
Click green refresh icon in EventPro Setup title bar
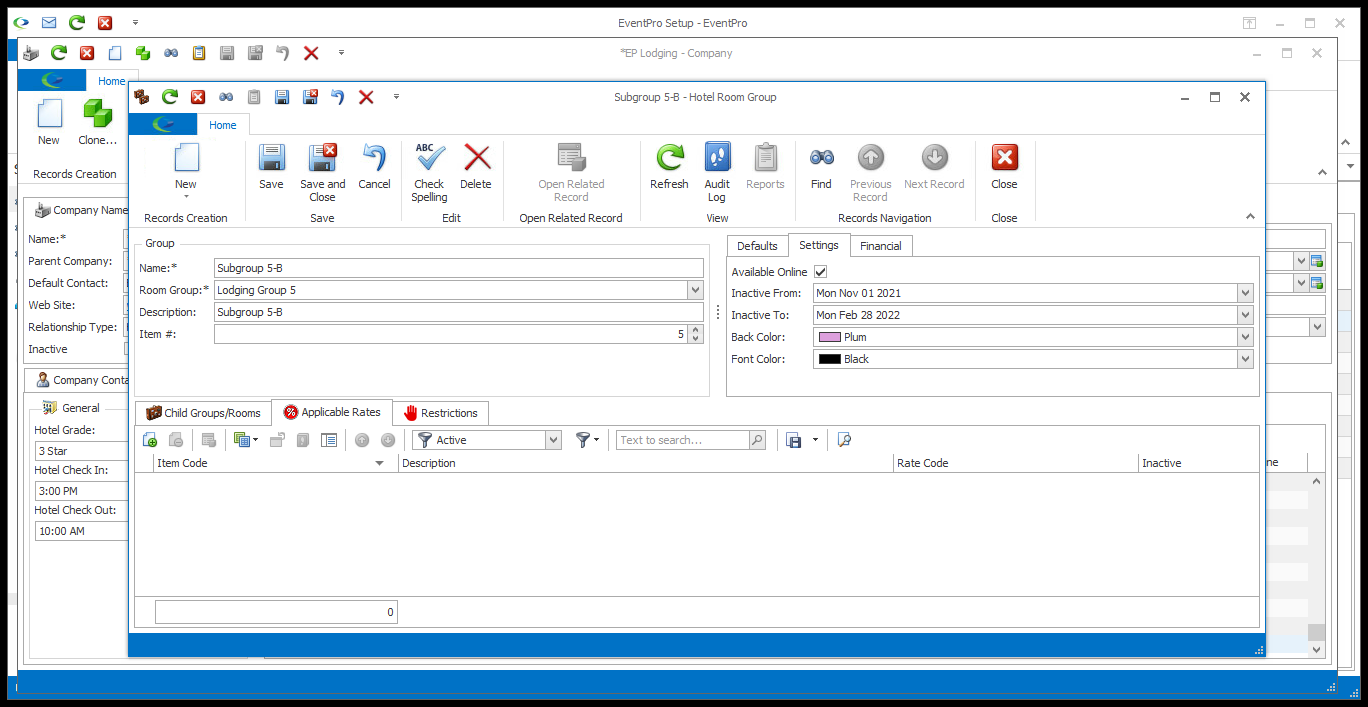click(x=77, y=23)
